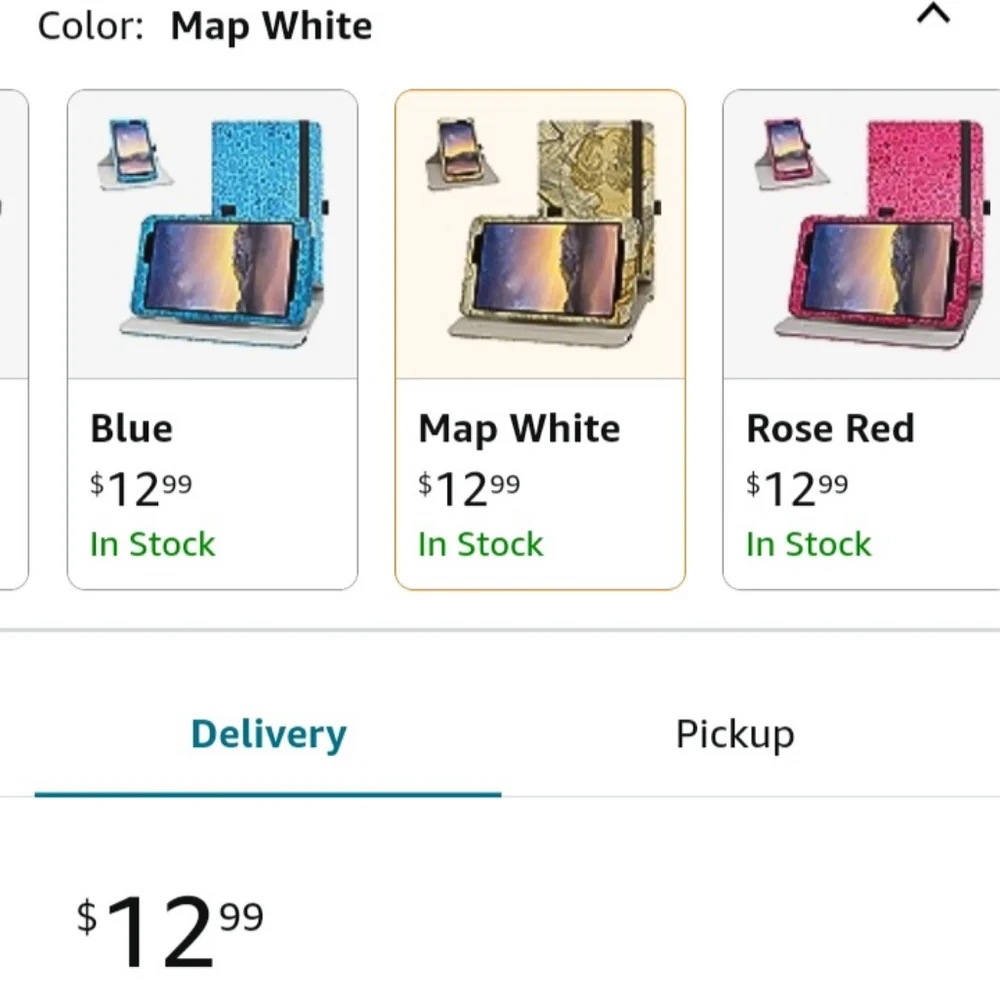The width and height of the screenshot is (1000, 1000).
Task: Click the $12.99 price under Blue
Action: pos(141,489)
